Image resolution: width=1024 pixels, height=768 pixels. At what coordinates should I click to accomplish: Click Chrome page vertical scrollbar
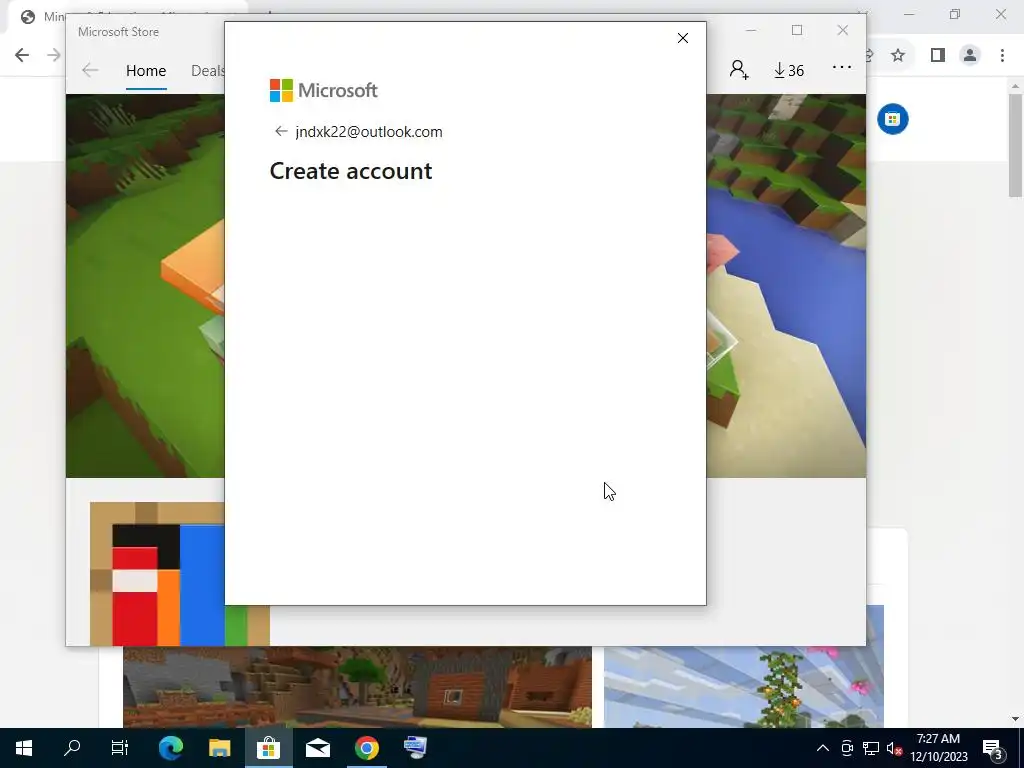pos(1015,145)
